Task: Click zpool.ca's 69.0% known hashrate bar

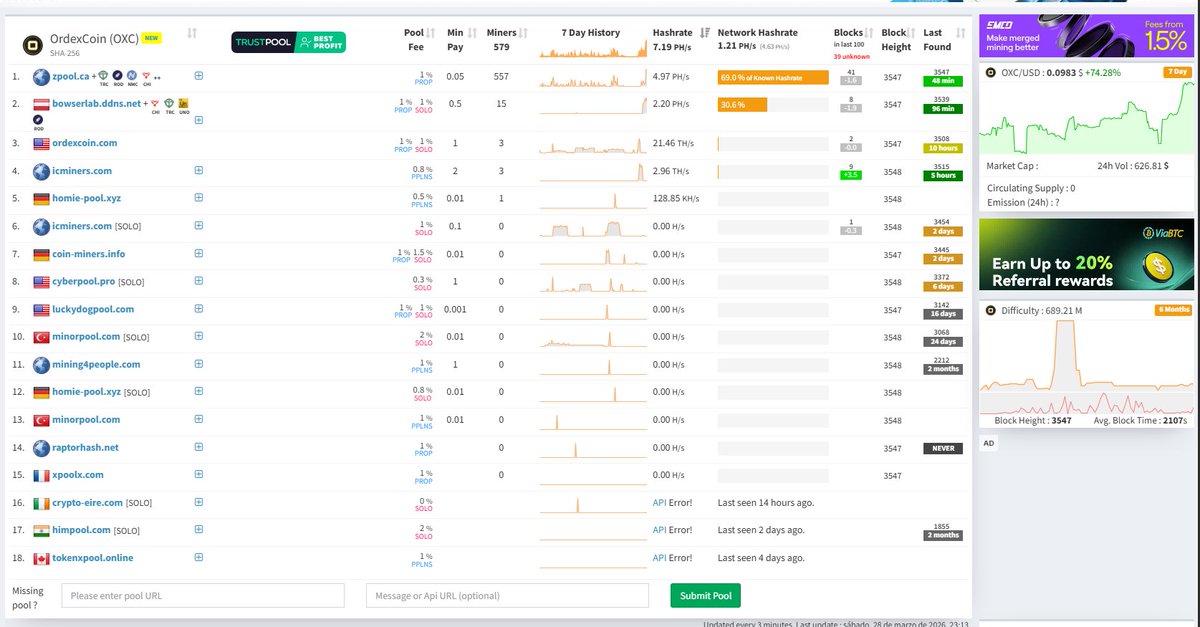Action: (x=773, y=77)
